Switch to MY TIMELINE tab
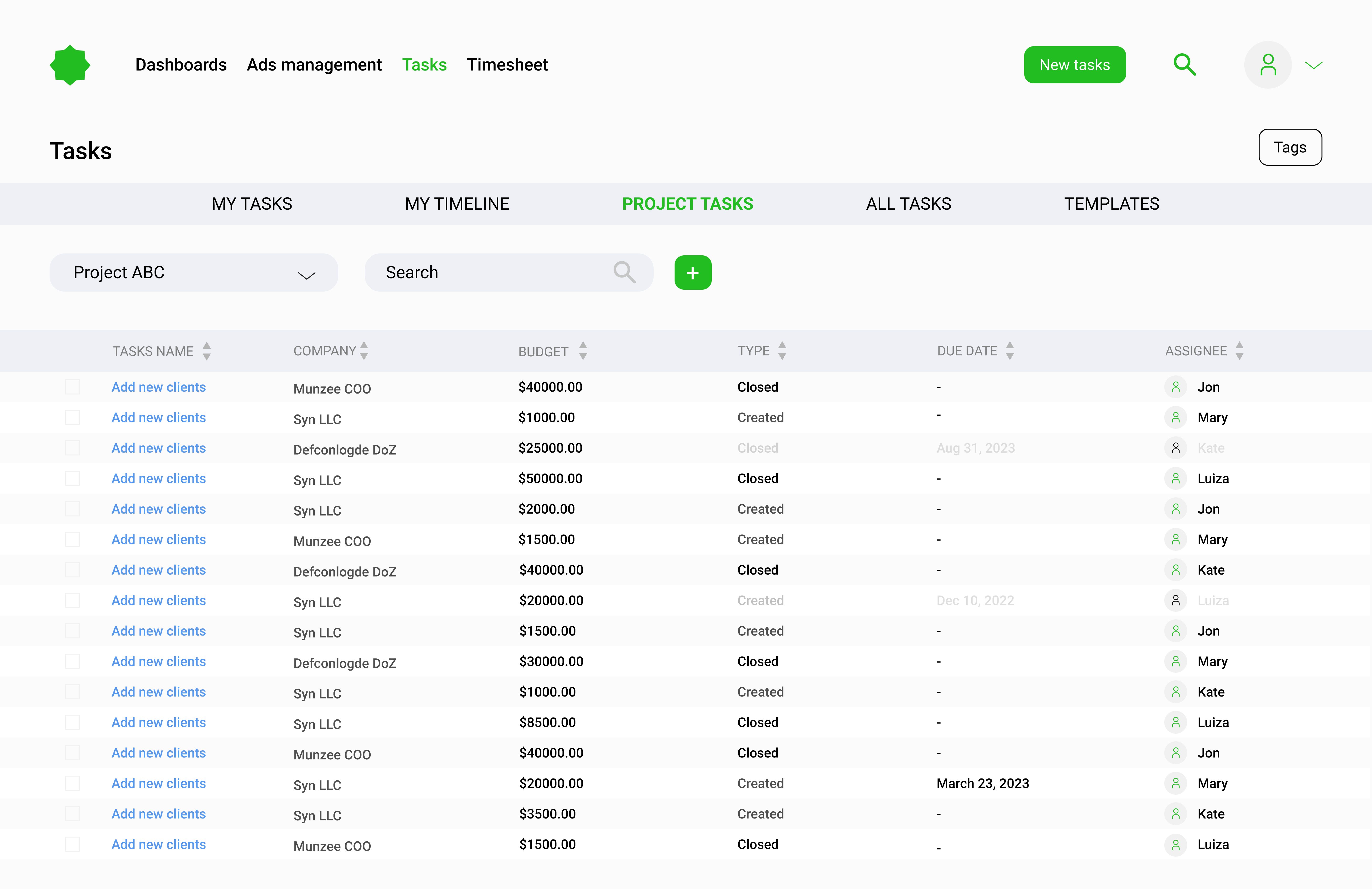The image size is (1372, 889). click(457, 203)
